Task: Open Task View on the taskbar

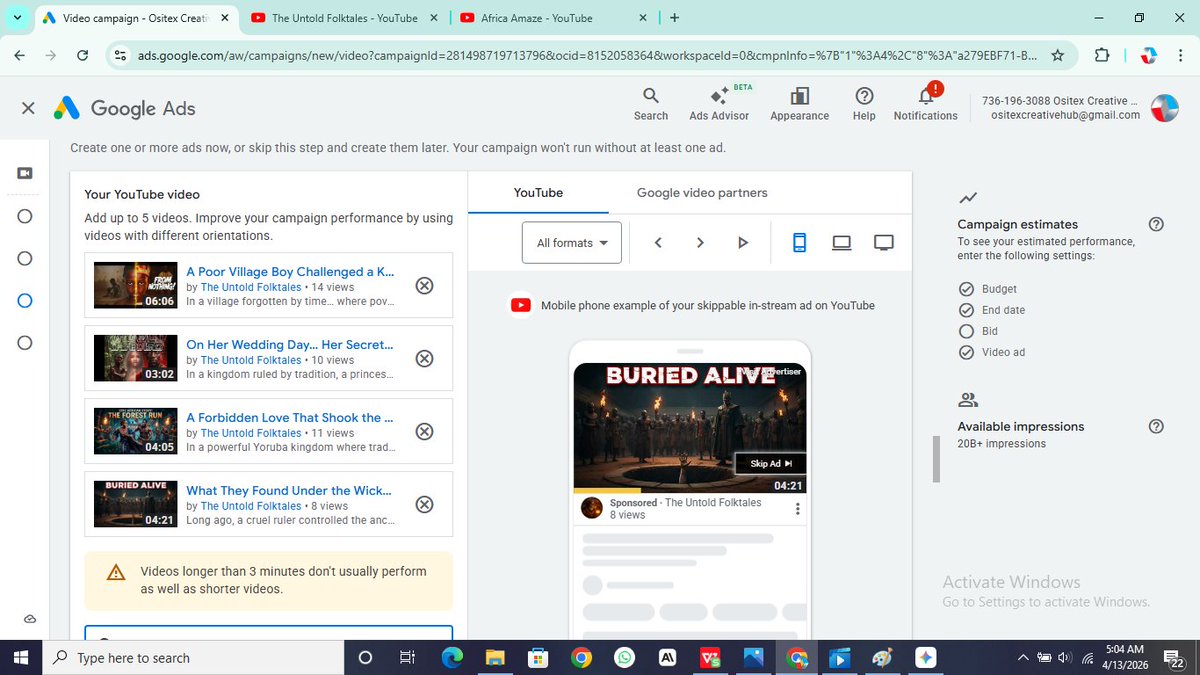Action: tap(407, 657)
